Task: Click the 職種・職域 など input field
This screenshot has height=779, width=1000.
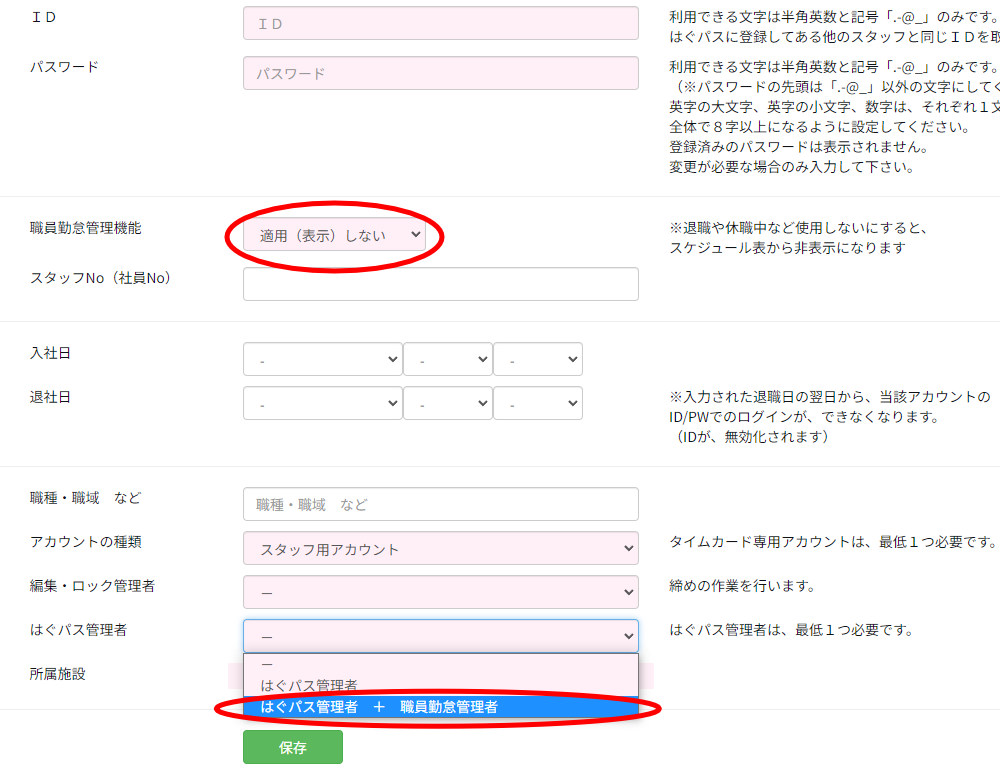Action: tap(440, 504)
